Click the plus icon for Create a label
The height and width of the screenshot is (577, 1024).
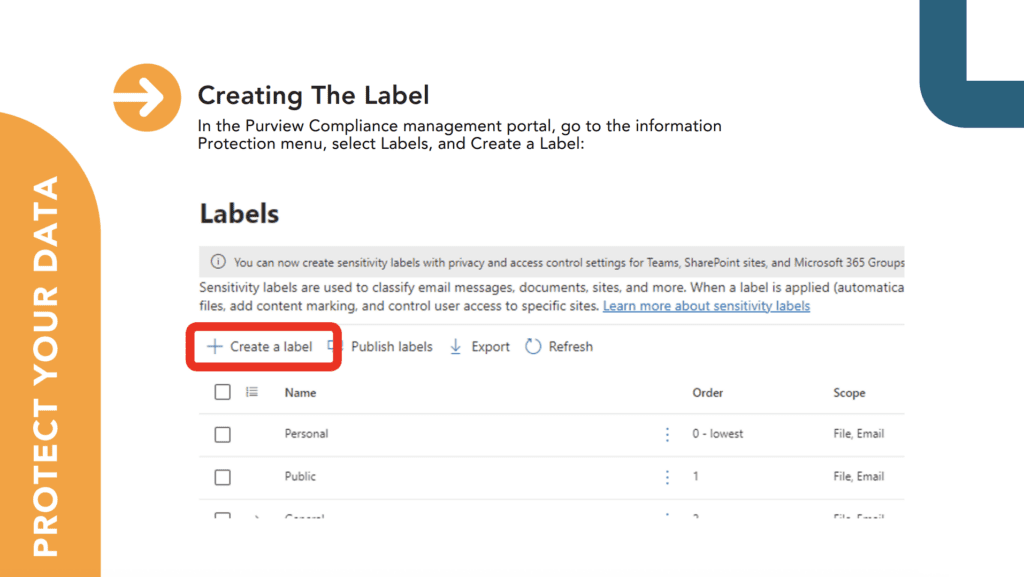click(x=215, y=347)
